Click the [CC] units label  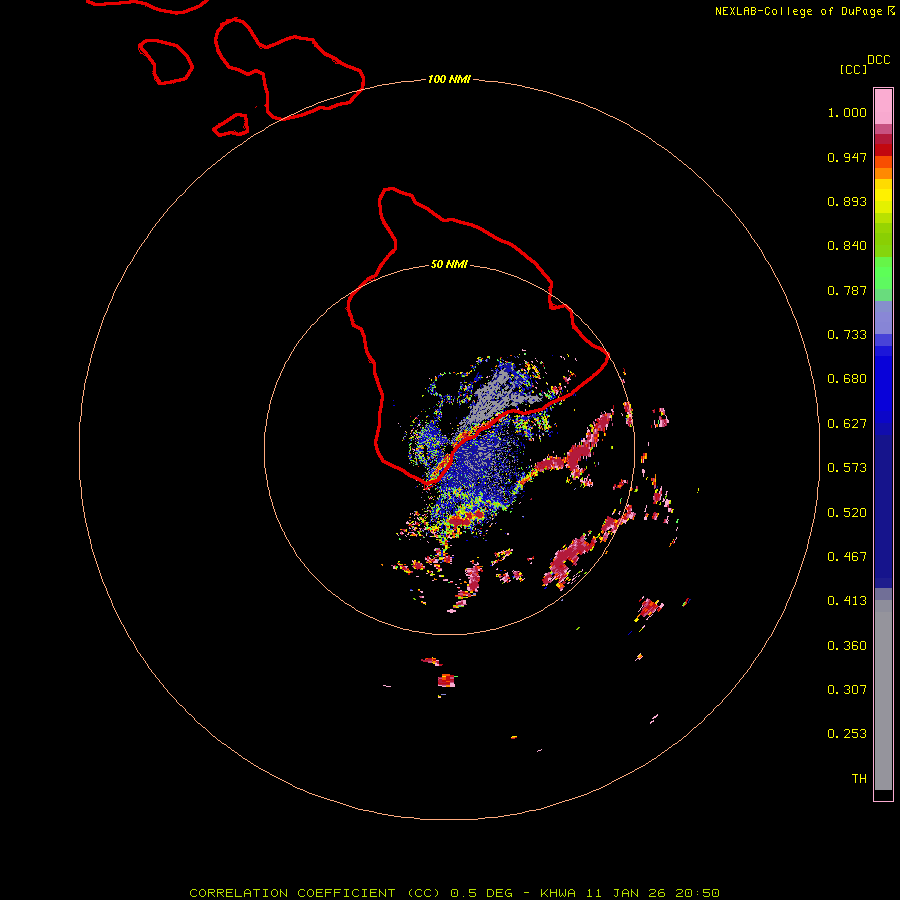coord(853,69)
